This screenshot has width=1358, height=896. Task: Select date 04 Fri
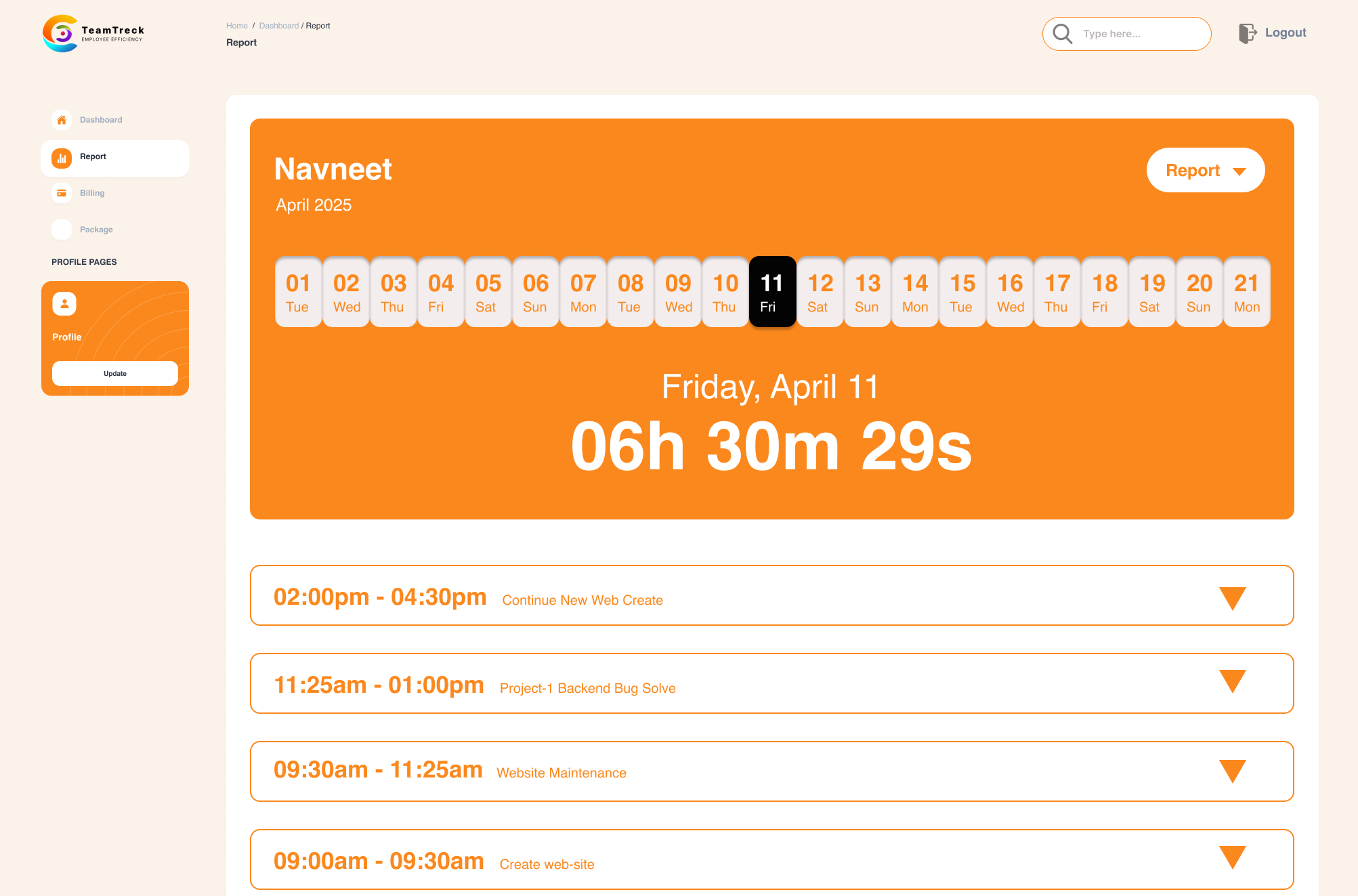click(441, 292)
